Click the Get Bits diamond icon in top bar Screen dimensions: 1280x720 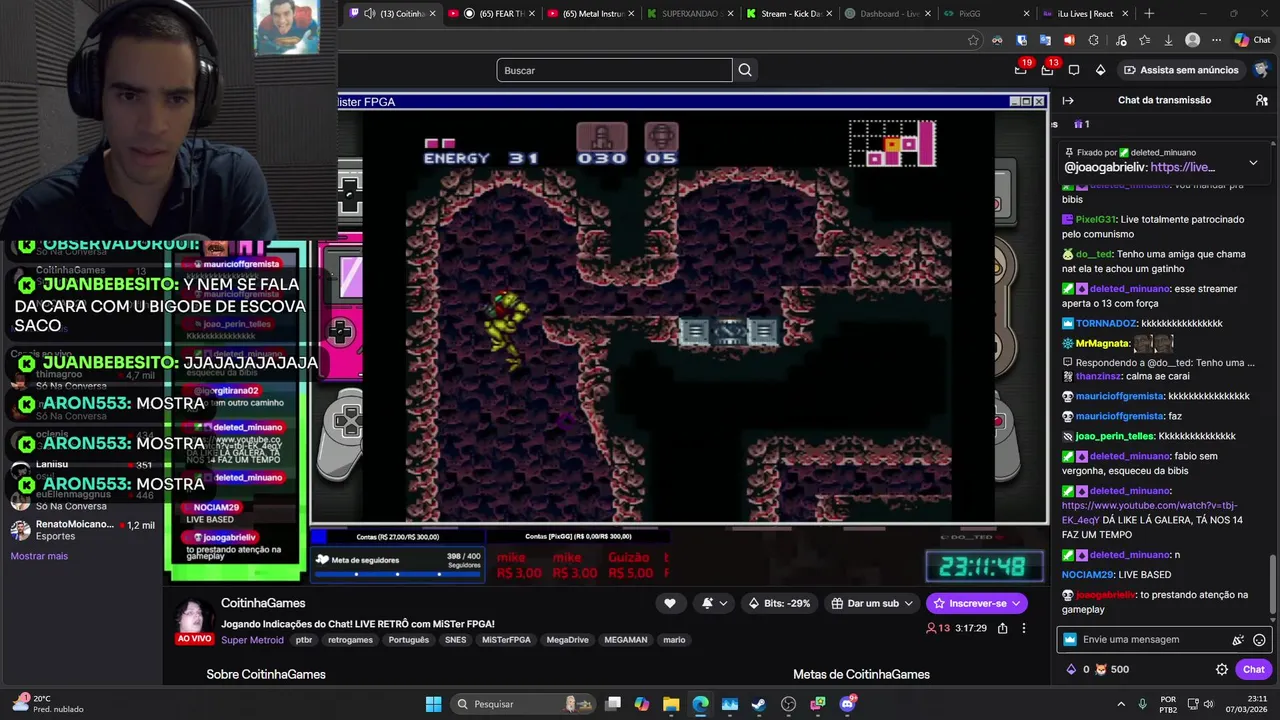1100,70
